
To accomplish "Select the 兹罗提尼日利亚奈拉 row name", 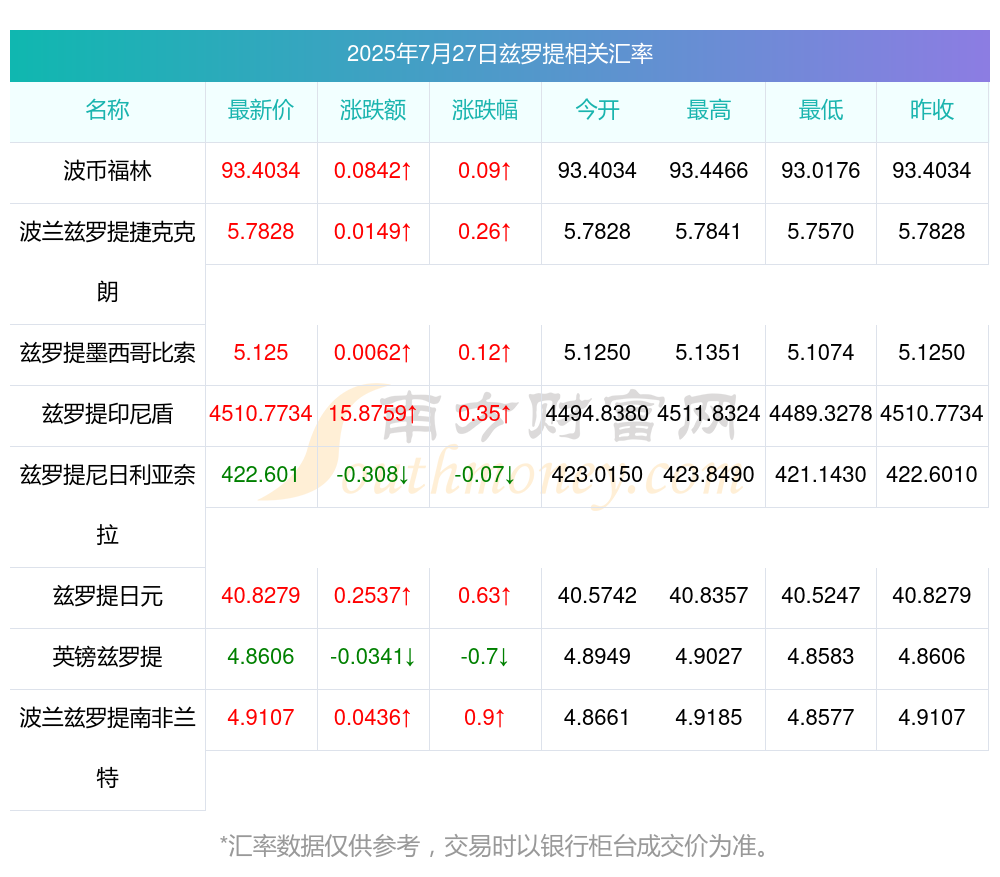I will click(x=107, y=505).
